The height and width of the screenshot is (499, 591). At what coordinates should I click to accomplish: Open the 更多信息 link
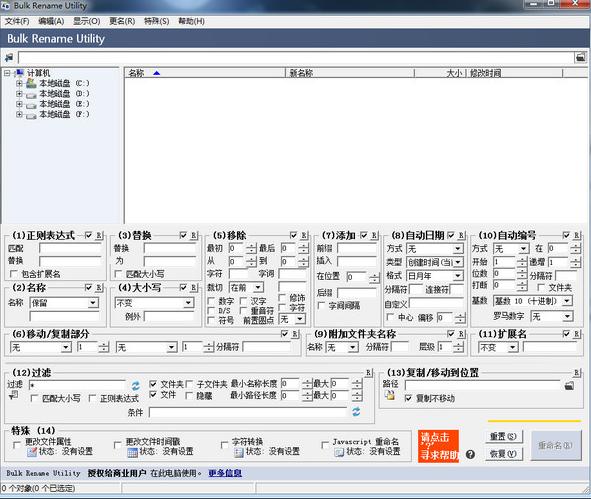(x=225, y=473)
